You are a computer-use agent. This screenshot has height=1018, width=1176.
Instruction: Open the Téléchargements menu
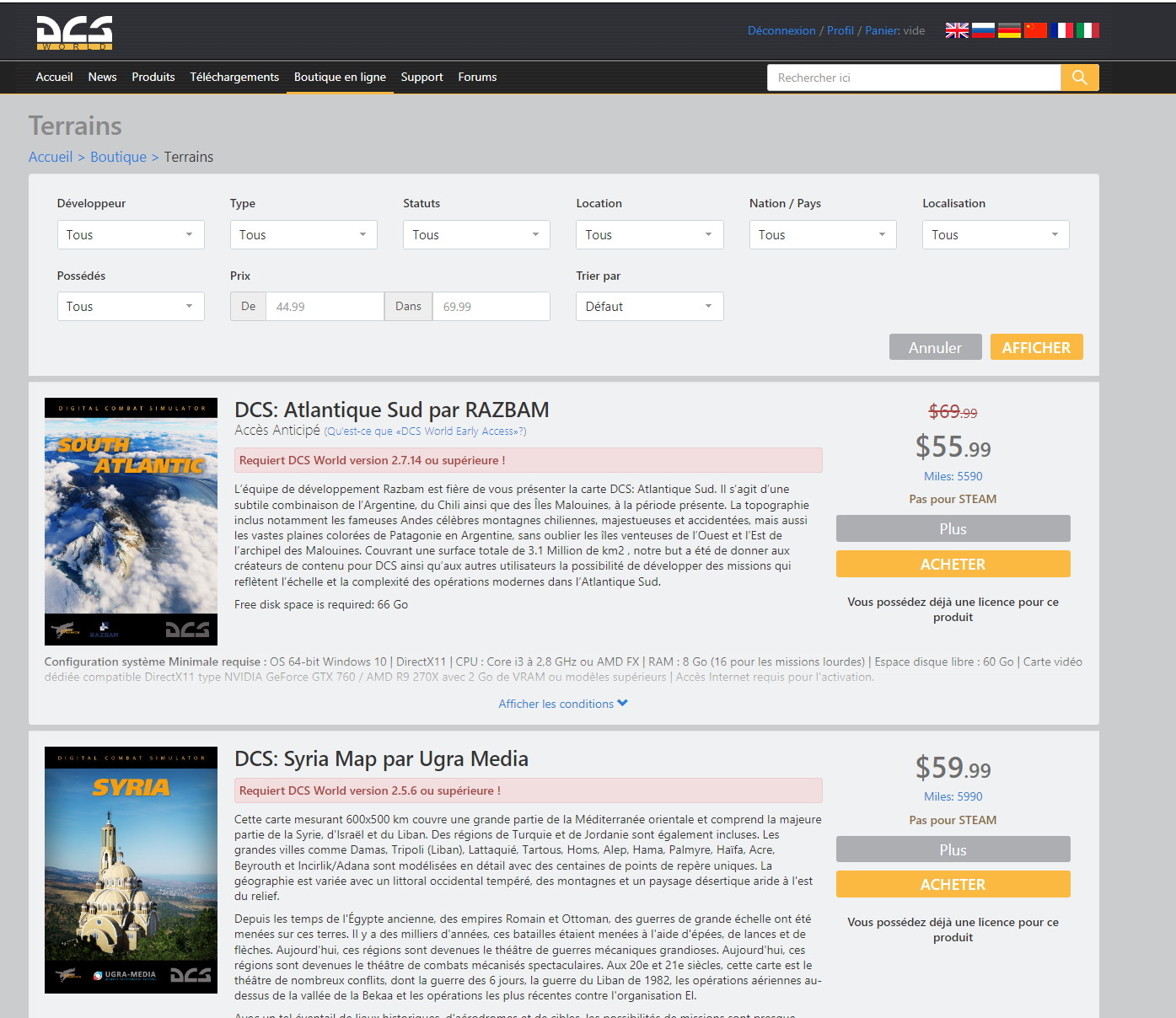click(234, 77)
